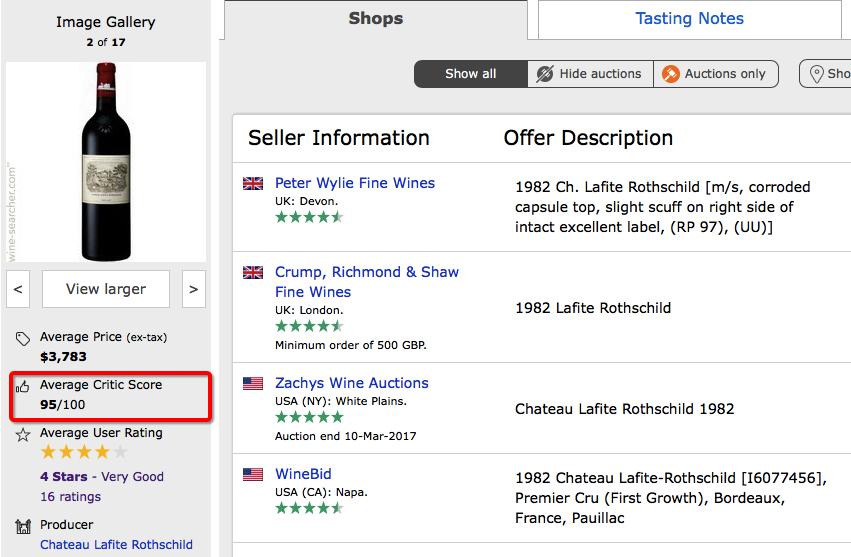Switch to the Tasting Notes tab
Image resolution: width=851 pixels, height=557 pixels.
coord(689,19)
